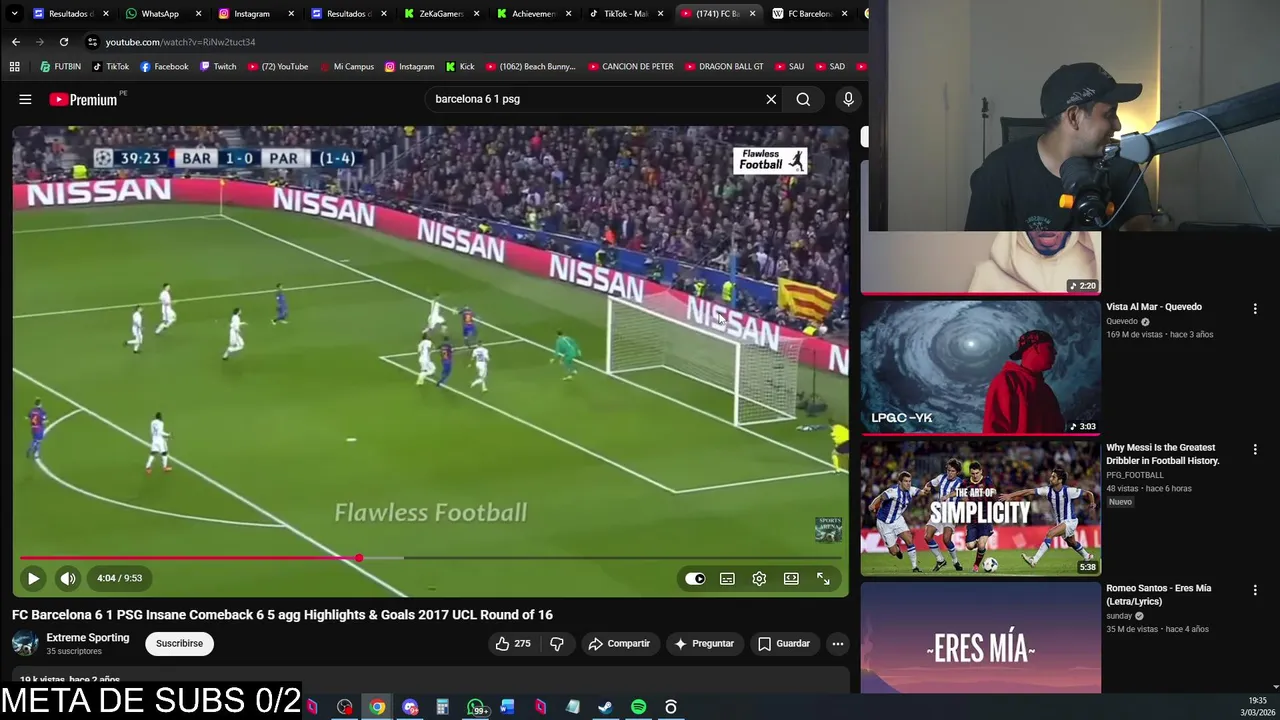The width and height of the screenshot is (1280, 720).
Task: Click the Chrome icon in the taskbar
Action: tap(377, 707)
